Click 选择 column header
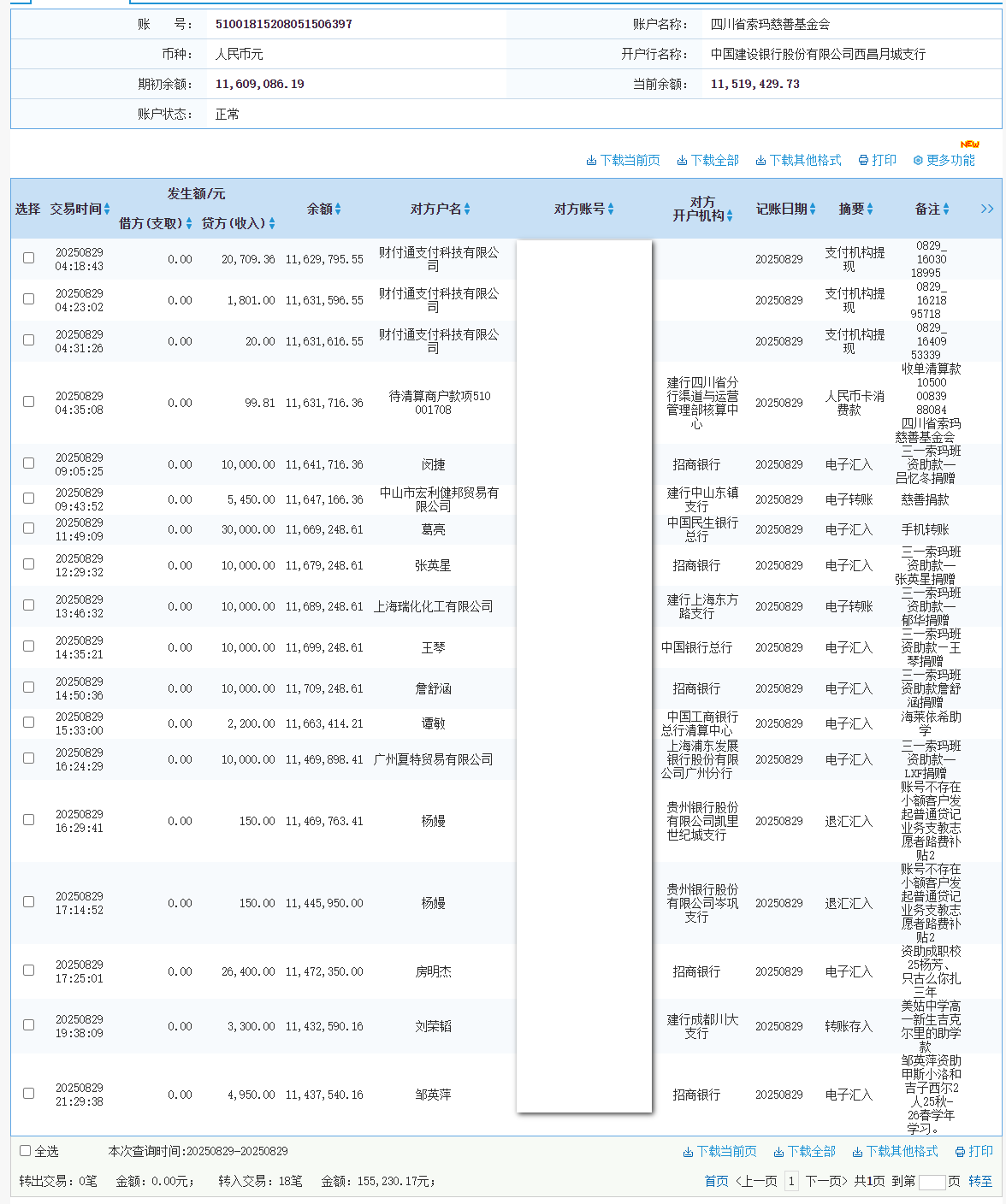Screen dimensions: 1006x1204 pos(27,209)
